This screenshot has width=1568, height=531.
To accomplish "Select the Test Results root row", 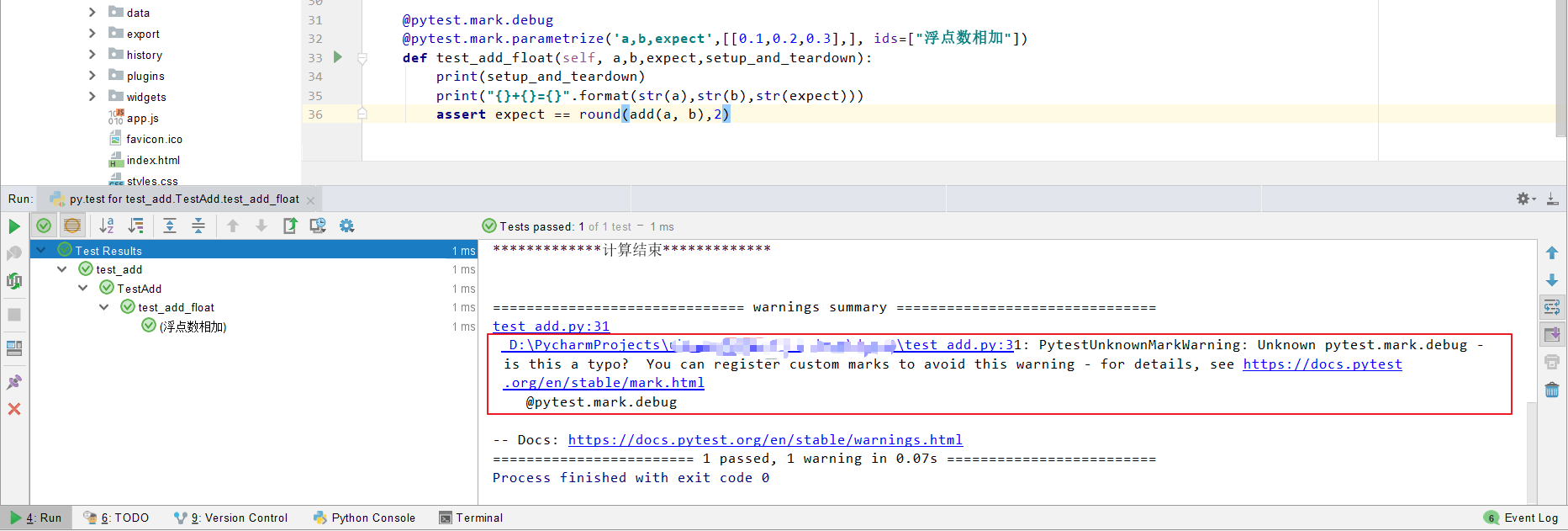I will click(x=253, y=250).
